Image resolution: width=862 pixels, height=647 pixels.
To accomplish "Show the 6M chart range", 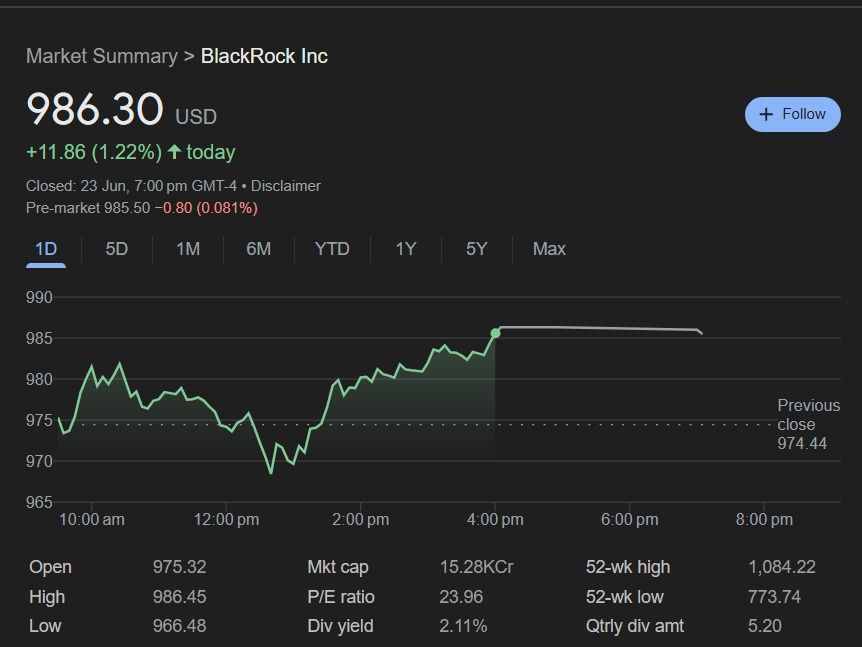I will 258,249.
